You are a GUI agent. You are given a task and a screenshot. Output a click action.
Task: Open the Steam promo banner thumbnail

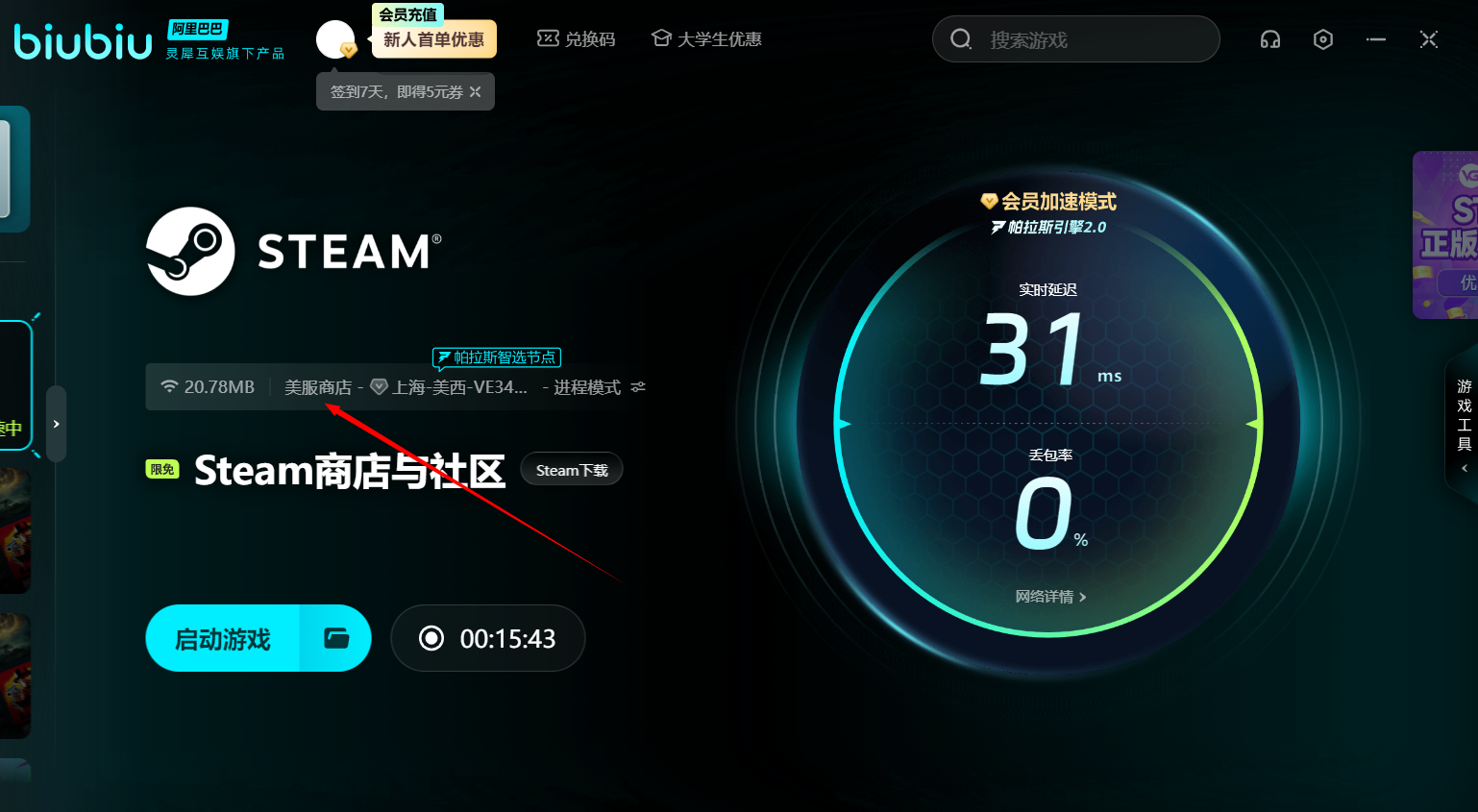1446,234
